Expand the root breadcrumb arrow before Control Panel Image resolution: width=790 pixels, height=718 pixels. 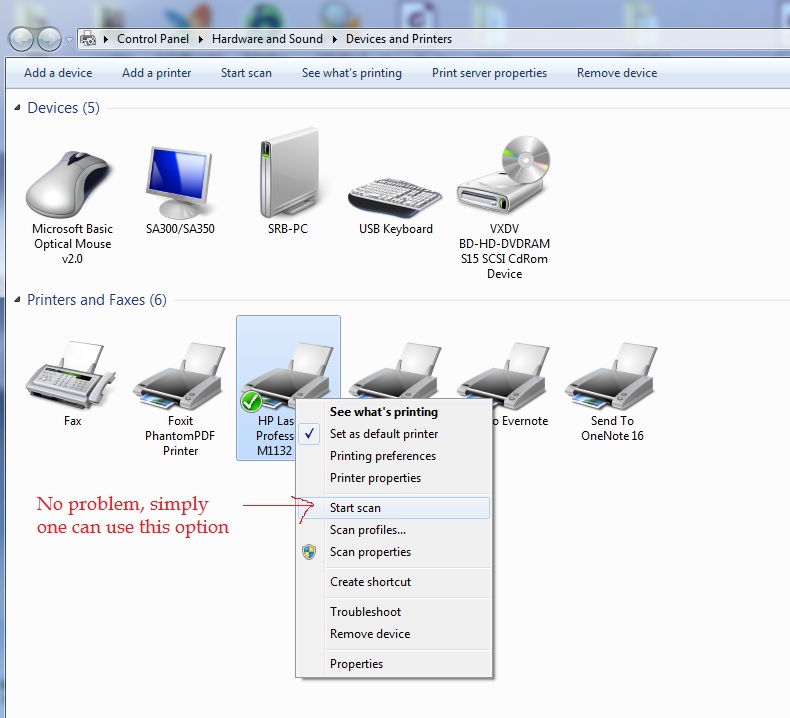click(106, 39)
